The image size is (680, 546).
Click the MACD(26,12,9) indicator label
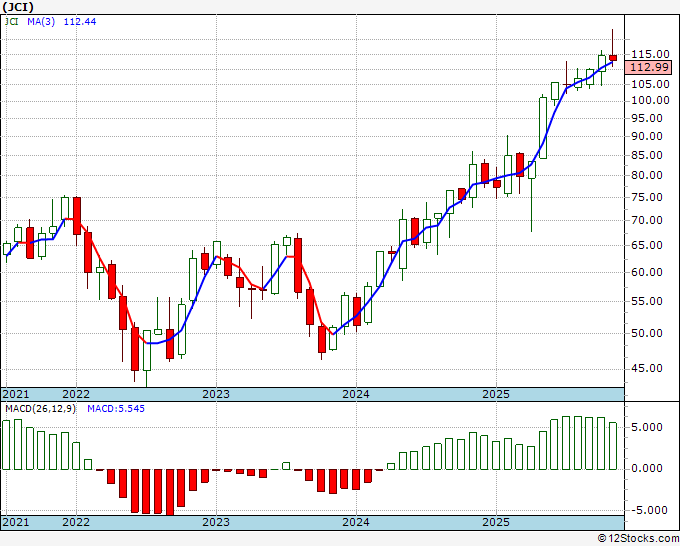40,409
